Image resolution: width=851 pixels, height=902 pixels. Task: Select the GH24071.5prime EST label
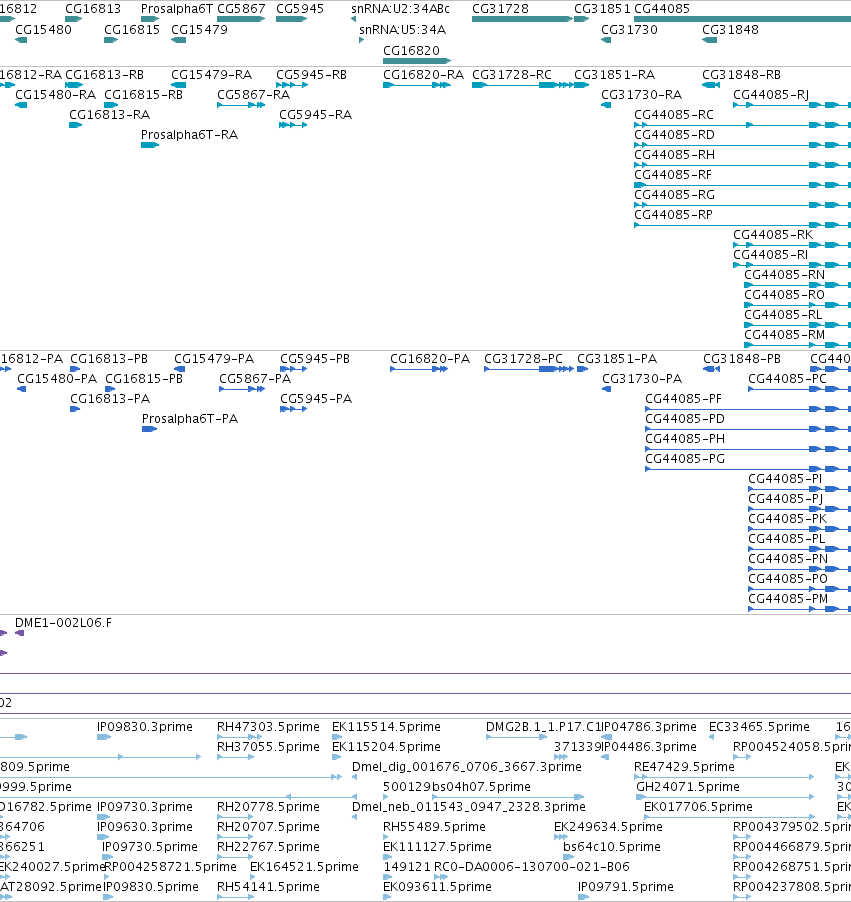click(688, 786)
